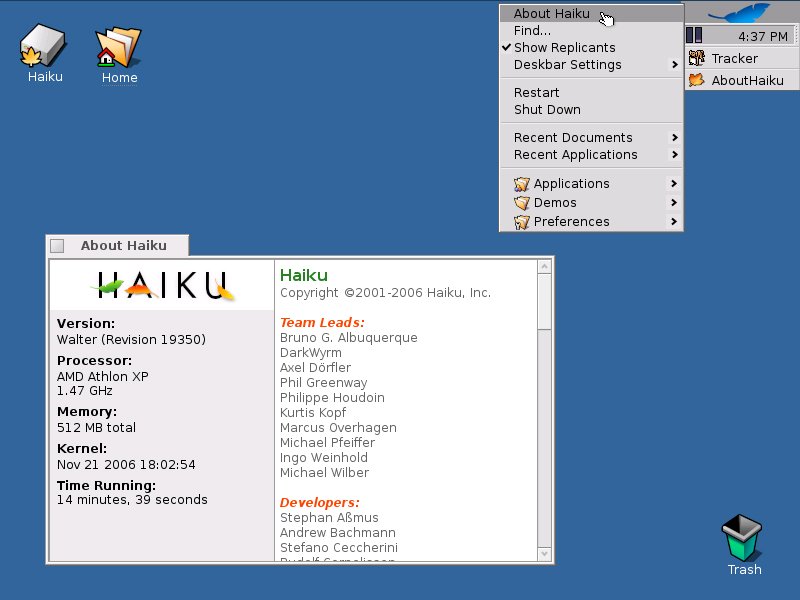Choose Find... from the Deskbar menu

592,31
